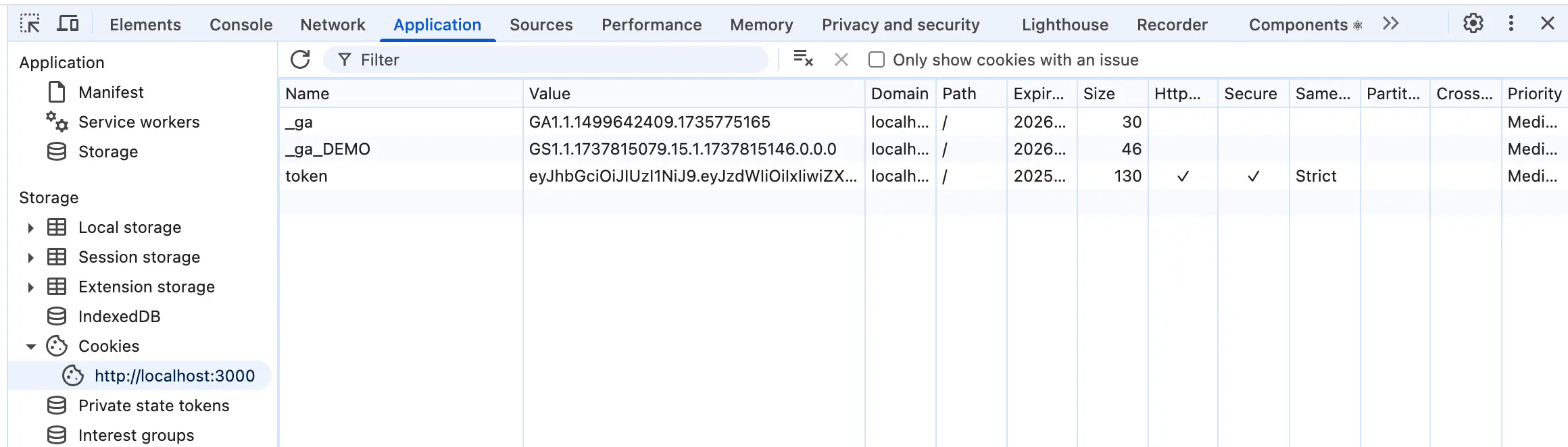Click the token value starting eyJhbGci

click(693, 176)
